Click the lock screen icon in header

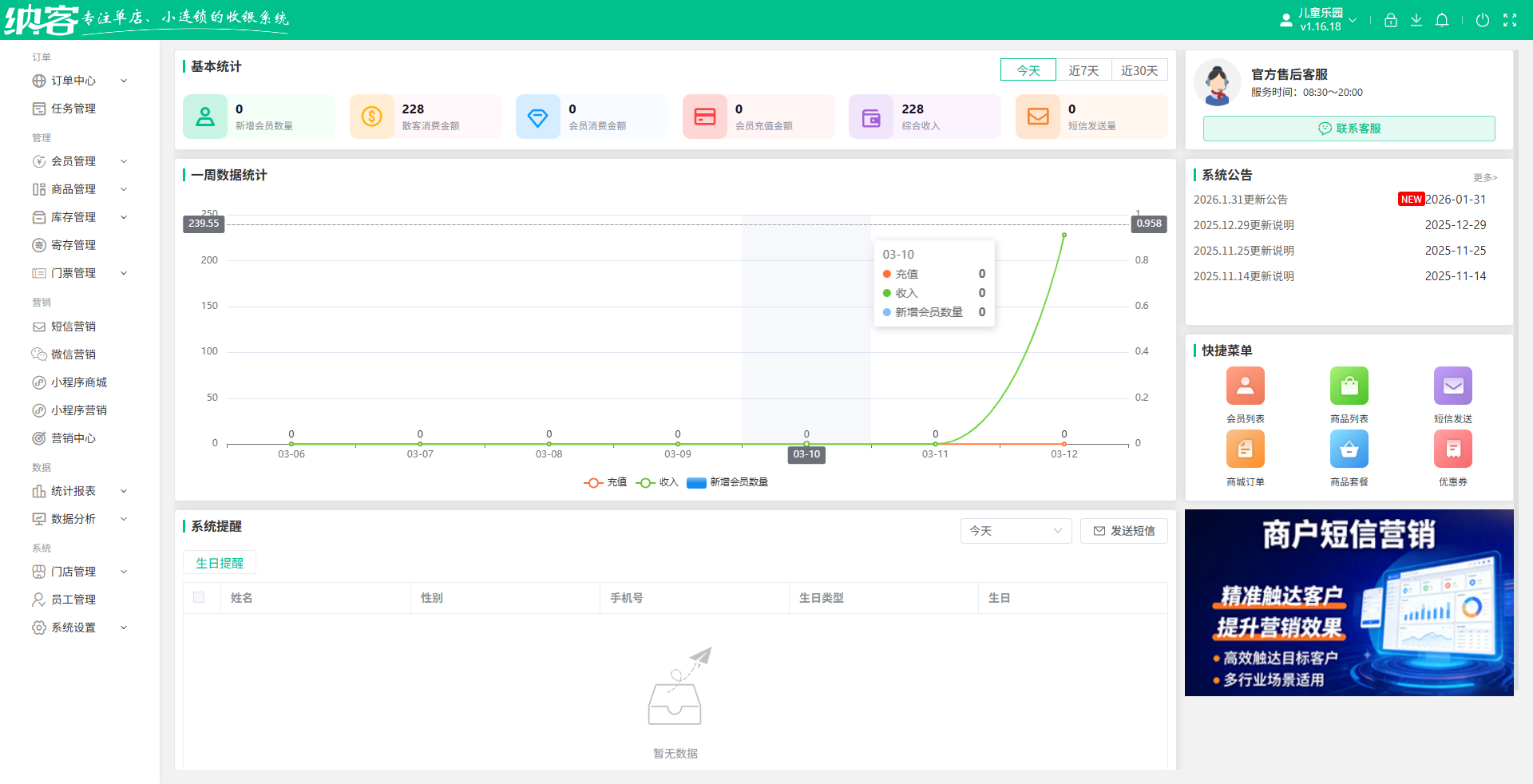point(1390,21)
